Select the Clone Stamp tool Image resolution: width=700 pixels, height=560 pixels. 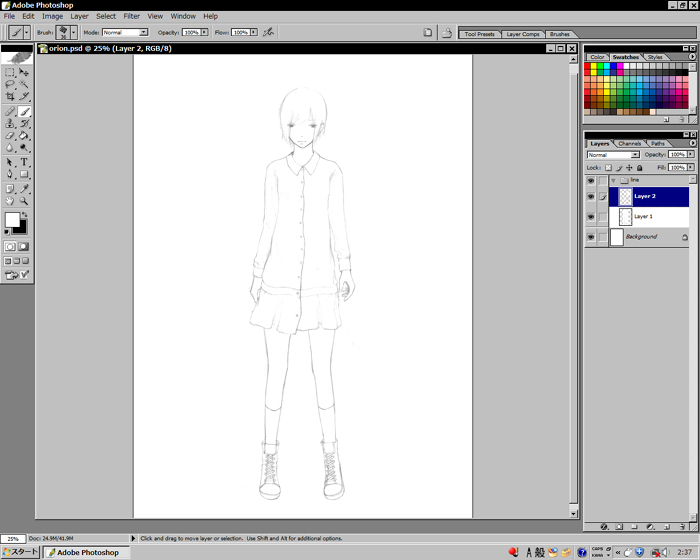[x=10, y=124]
